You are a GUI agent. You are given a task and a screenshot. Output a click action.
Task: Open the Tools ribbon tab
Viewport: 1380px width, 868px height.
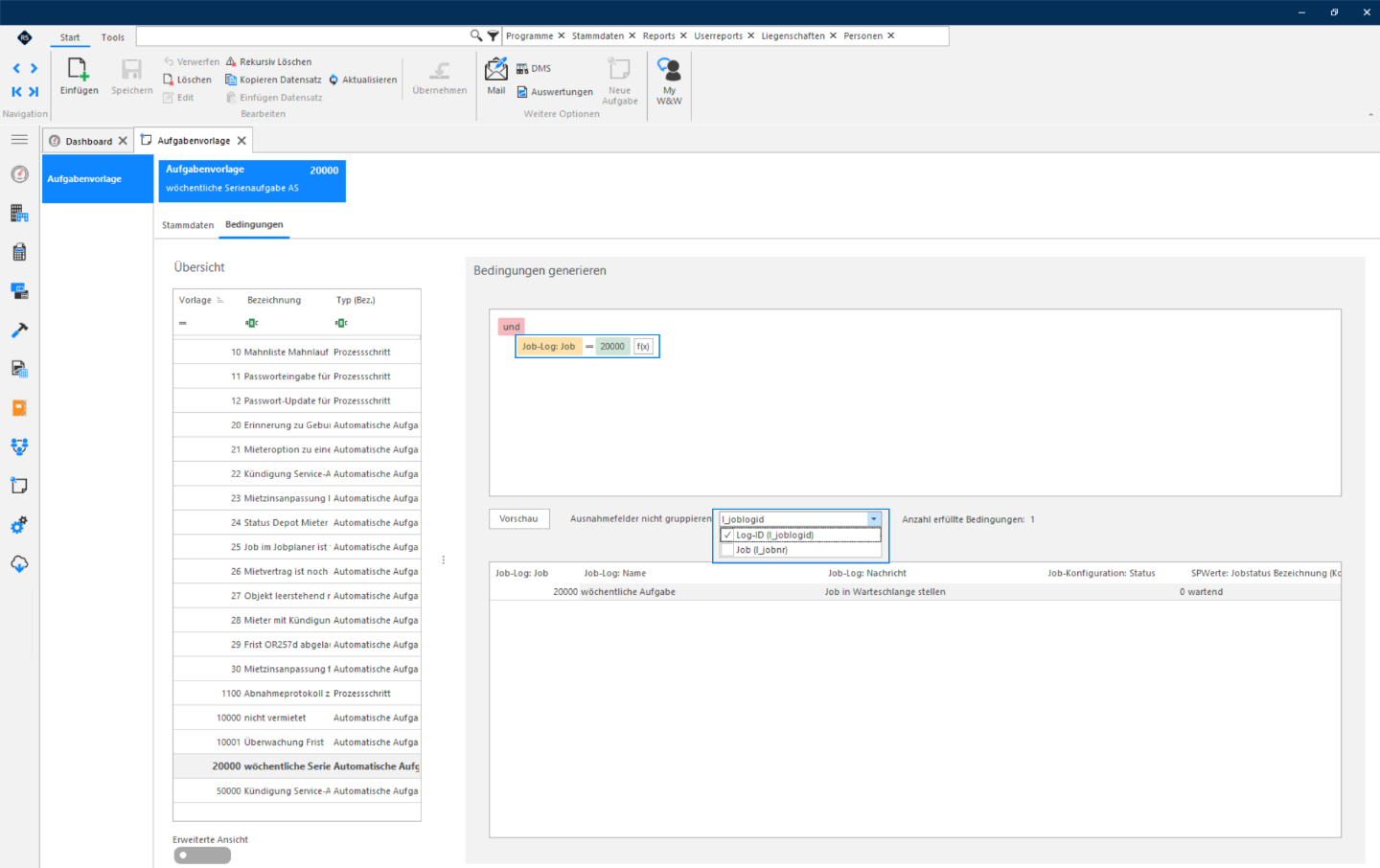point(113,37)
